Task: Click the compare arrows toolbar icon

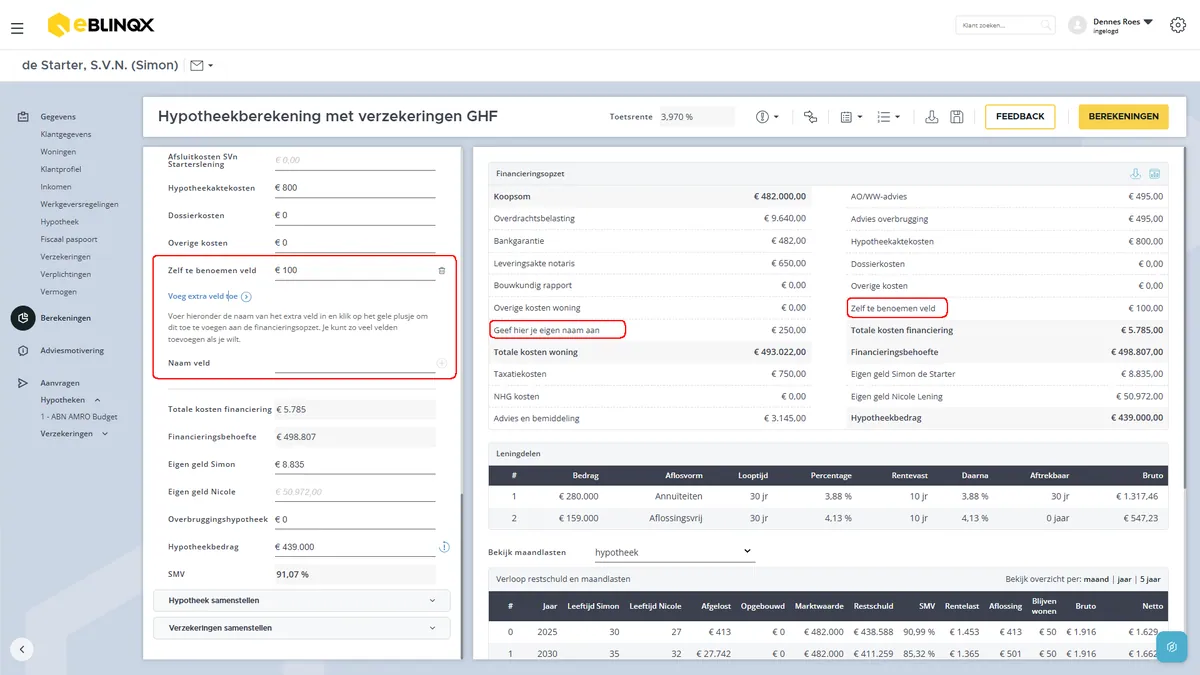Action: (810, 117)
